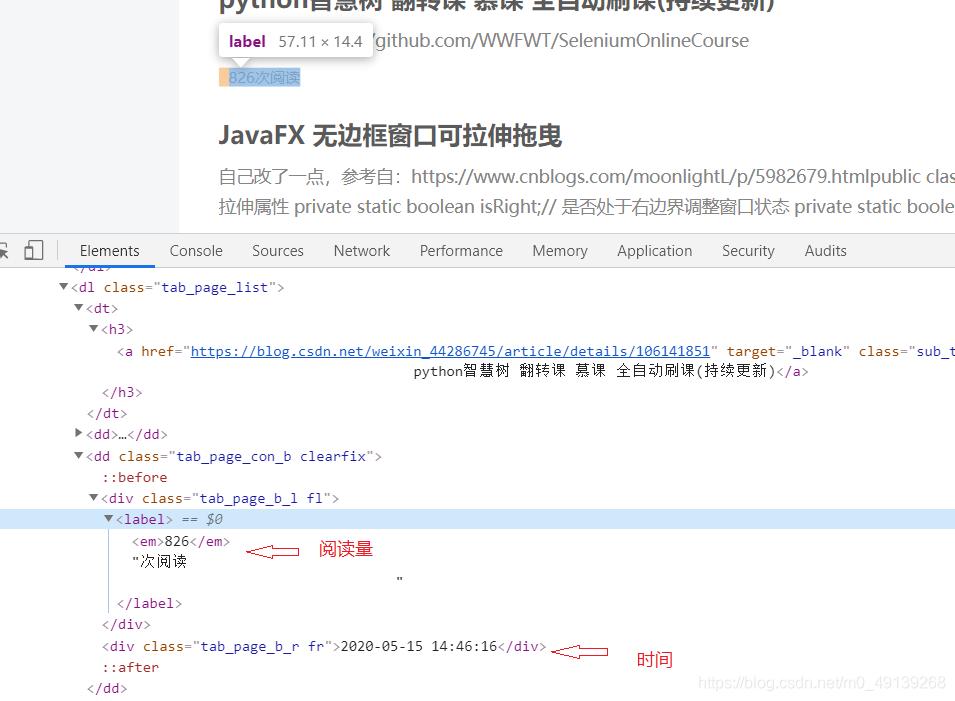Collapse the dt element node
The height and width of the screenshot is (701, 955).
(x=78, y=308)
